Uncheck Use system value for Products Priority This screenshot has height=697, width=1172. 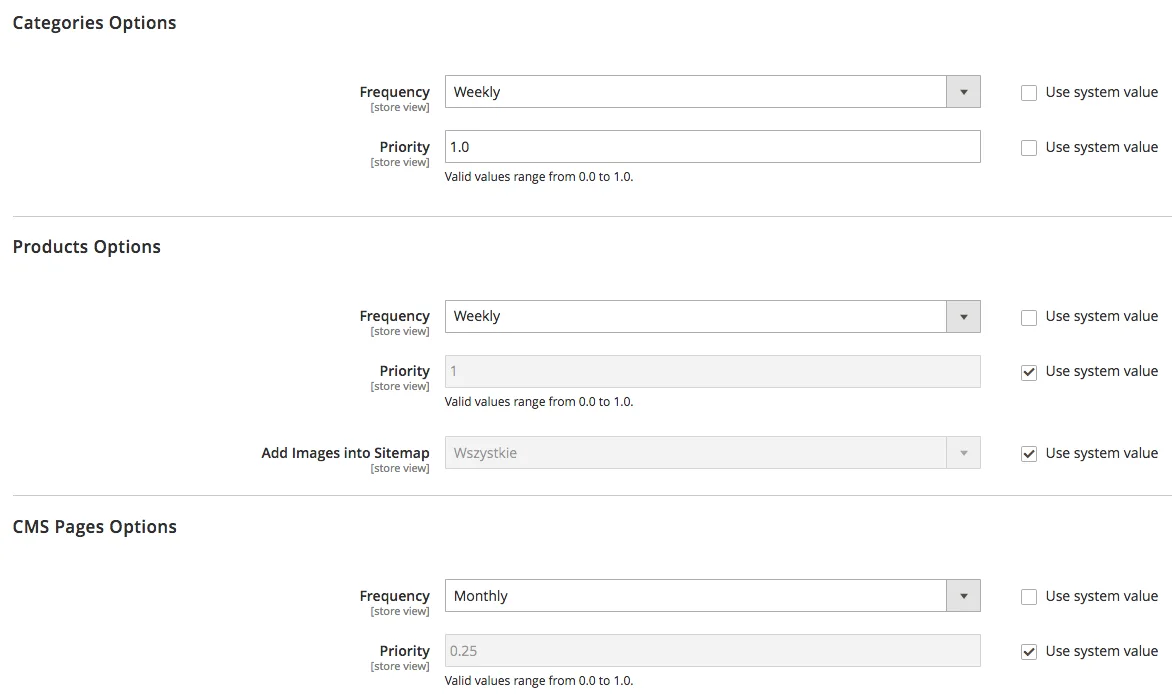click(x=1029, y=372)
